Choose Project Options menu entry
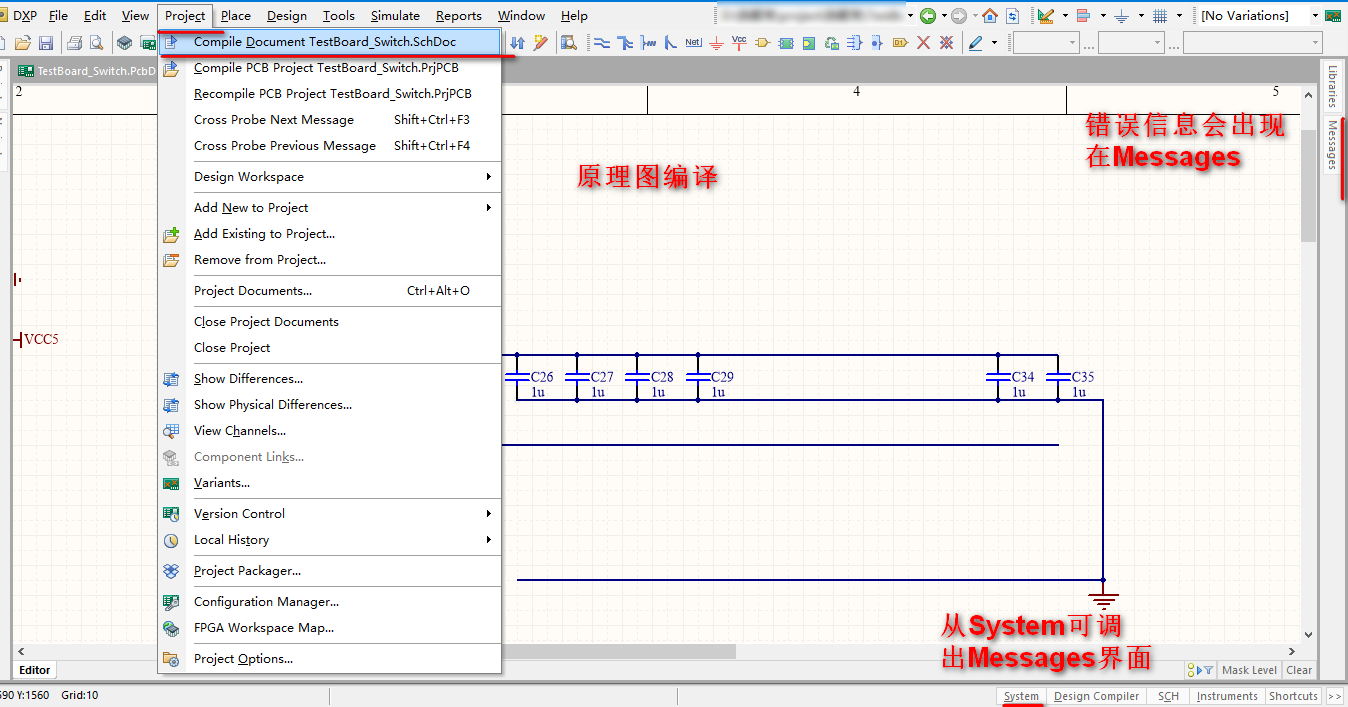Image resolution: width=1348 pixels, height=707 pixels. point(243,659)
